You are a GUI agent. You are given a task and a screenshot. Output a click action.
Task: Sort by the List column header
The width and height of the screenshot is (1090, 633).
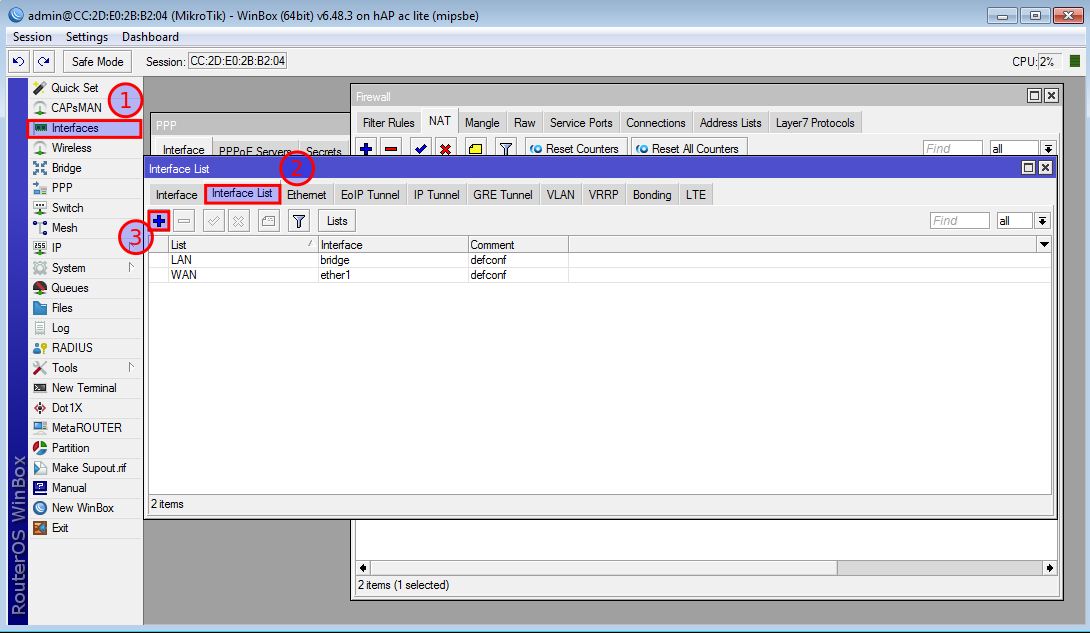click(x=243, y=245)
